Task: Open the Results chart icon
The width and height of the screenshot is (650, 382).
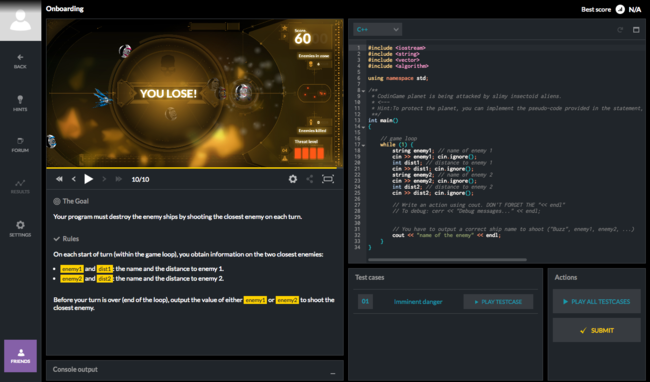Action: (x=20, y=183)
